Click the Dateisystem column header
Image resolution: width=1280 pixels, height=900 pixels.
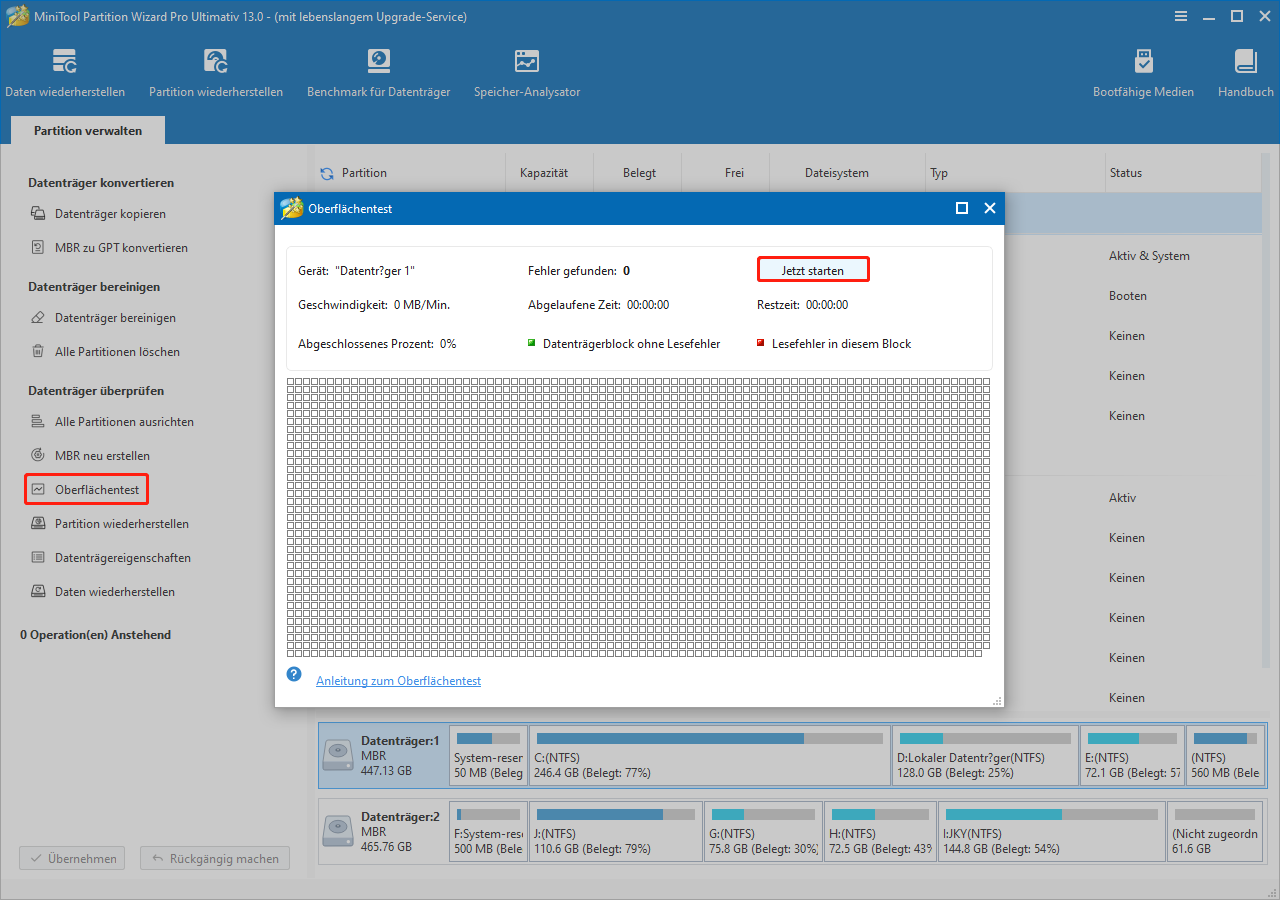pyautogui.click(x=836, y=173)
